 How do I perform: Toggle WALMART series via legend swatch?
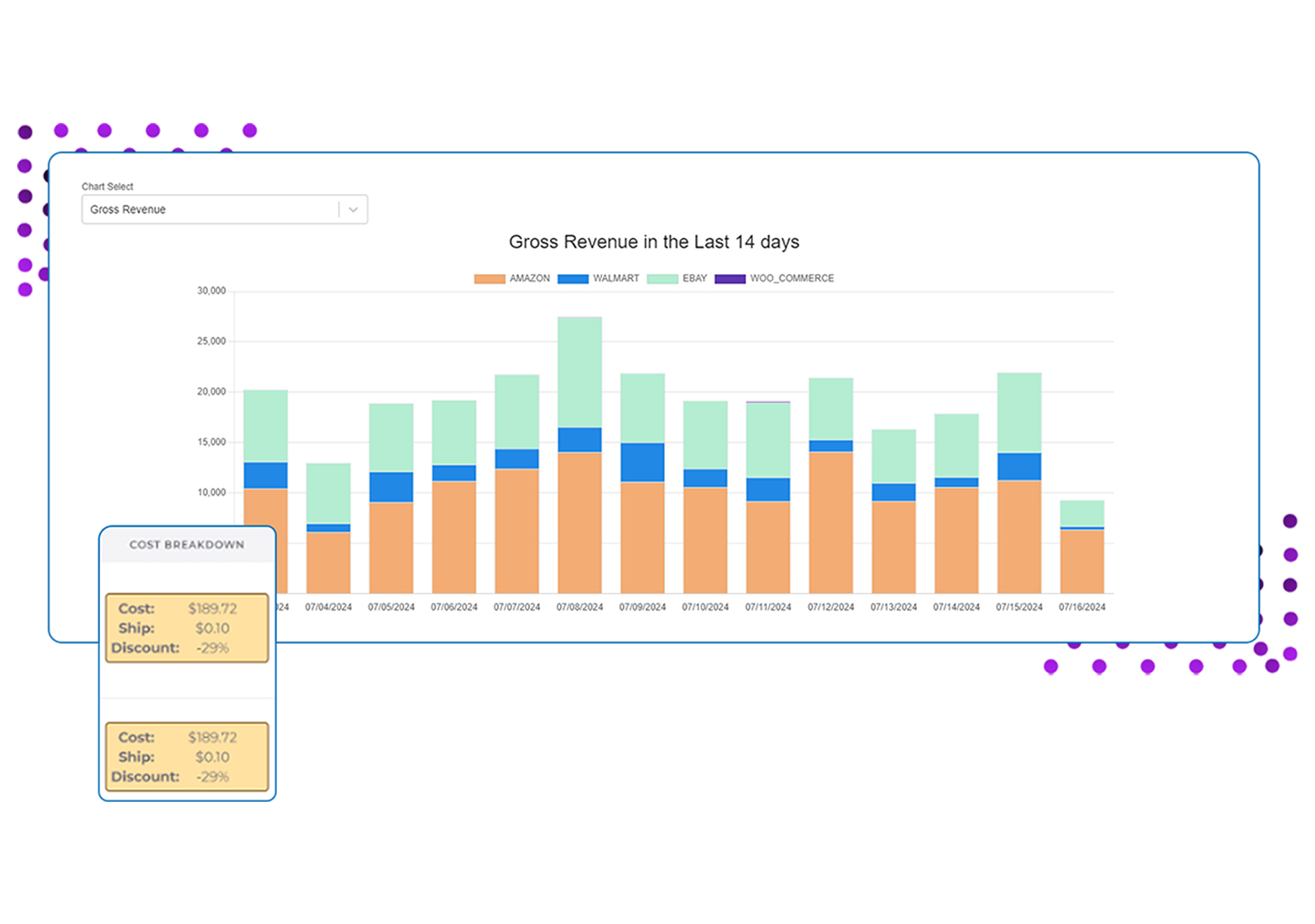(573, 279)
